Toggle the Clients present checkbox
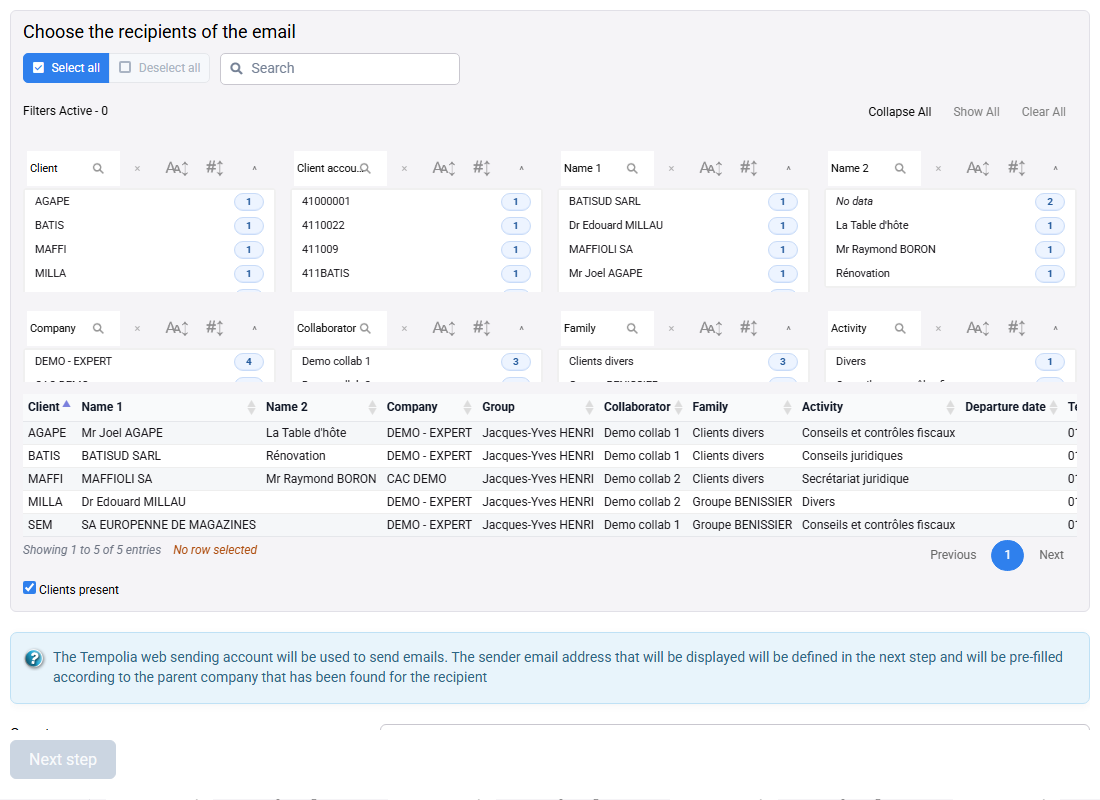 pyautogui.click(x=29, y=588)
